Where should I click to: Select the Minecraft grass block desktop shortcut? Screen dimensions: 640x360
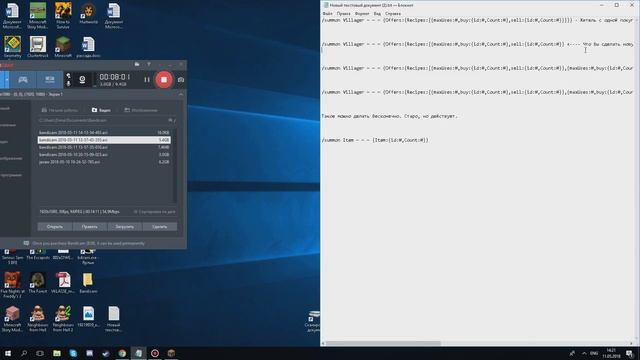tap(63, 47)
